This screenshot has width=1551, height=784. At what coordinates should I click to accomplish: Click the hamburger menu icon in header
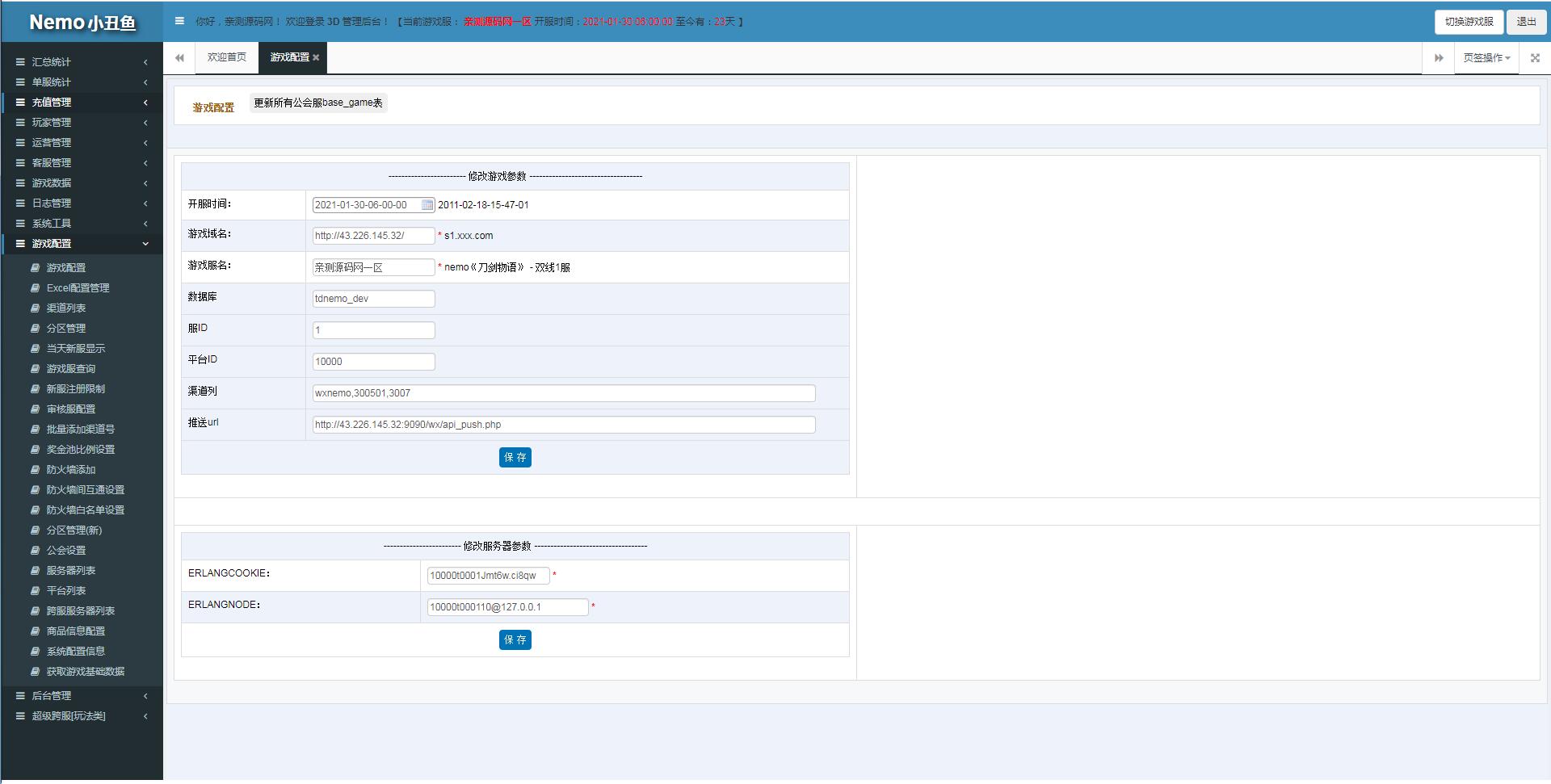pos(179,21)
